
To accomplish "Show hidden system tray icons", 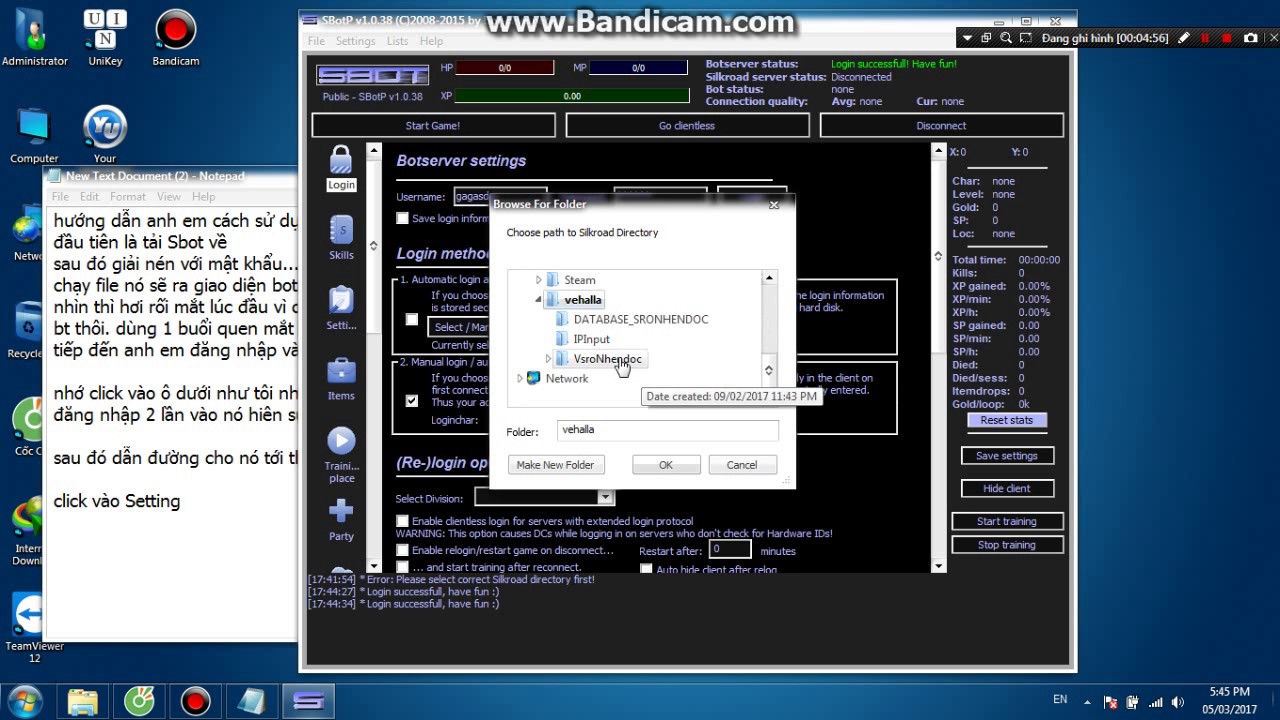I will (1087, 701).
